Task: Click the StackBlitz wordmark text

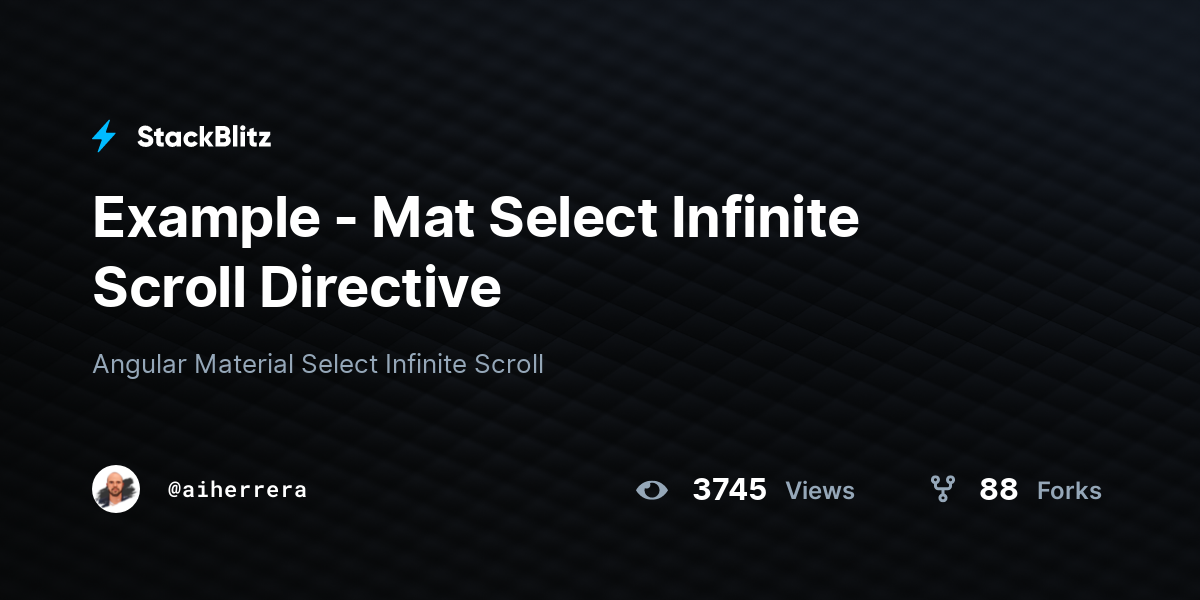Action: (204, 137)
